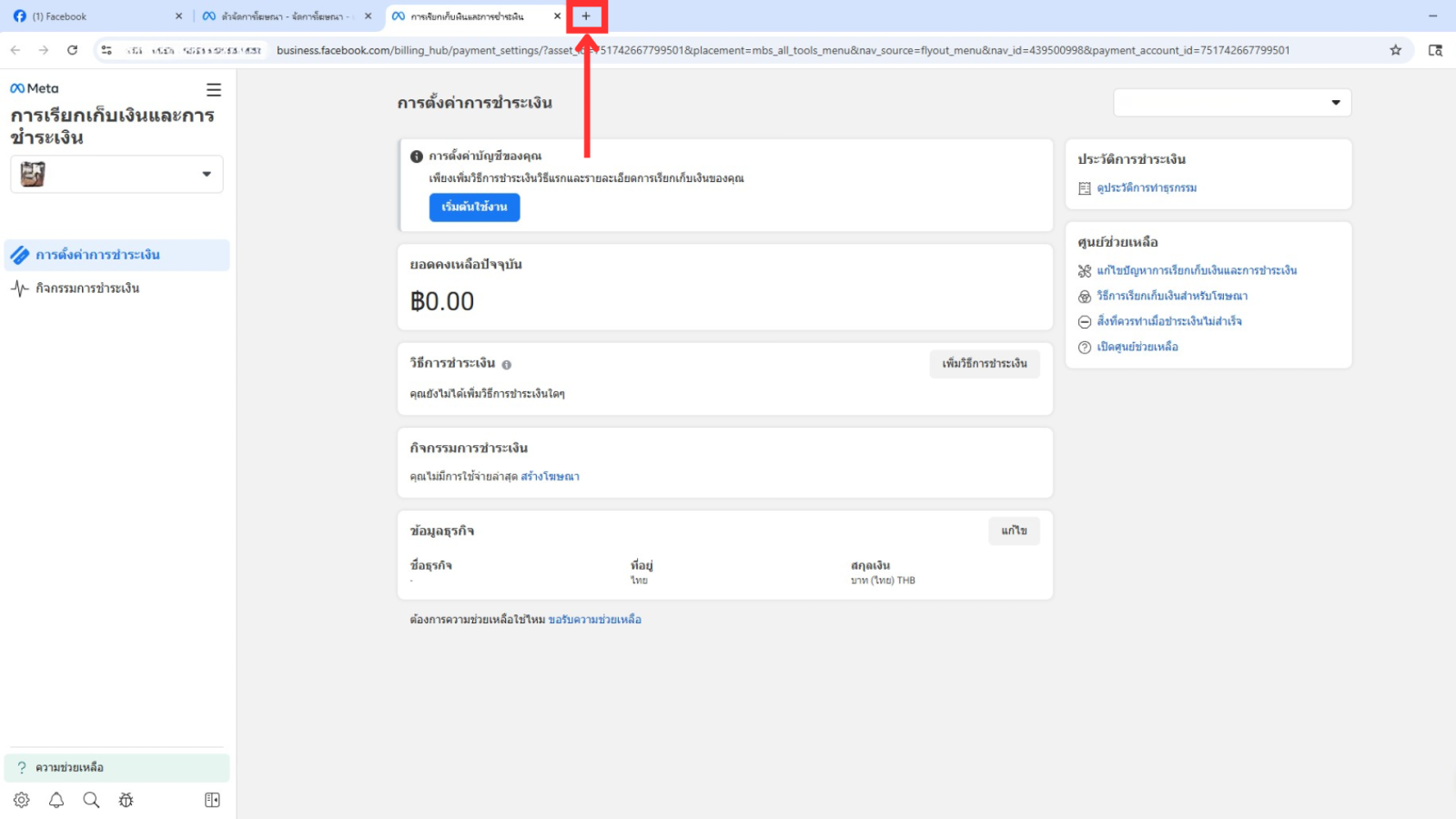Click the เพิ่มวิธีการชำระเงิน button

click(984, 364)
